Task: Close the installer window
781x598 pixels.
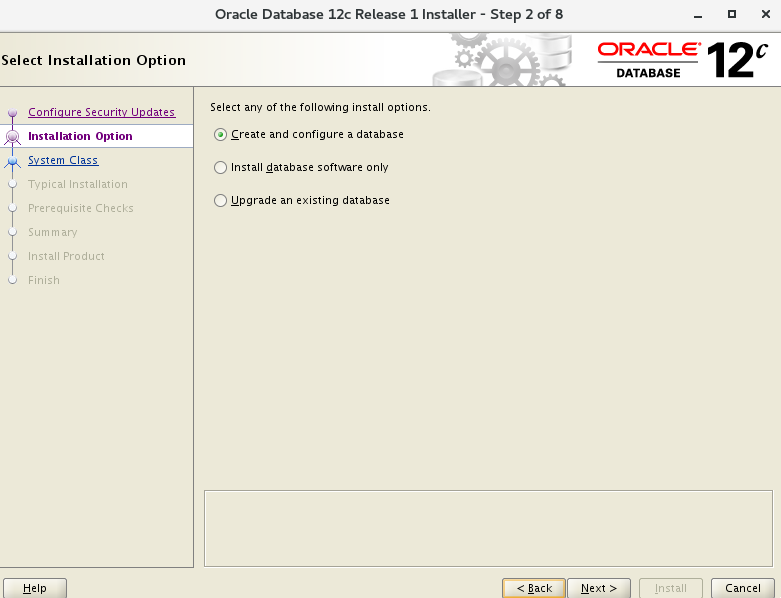Action: 766,14
